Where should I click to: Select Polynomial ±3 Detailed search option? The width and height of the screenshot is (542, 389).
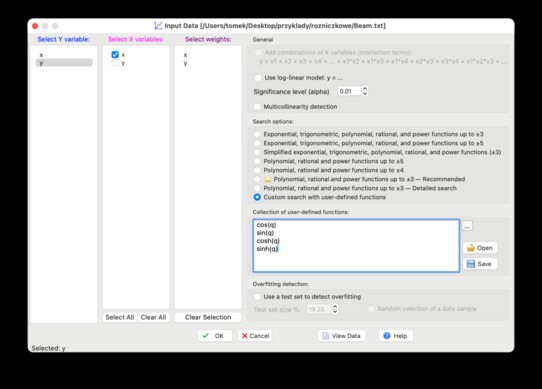257,188
